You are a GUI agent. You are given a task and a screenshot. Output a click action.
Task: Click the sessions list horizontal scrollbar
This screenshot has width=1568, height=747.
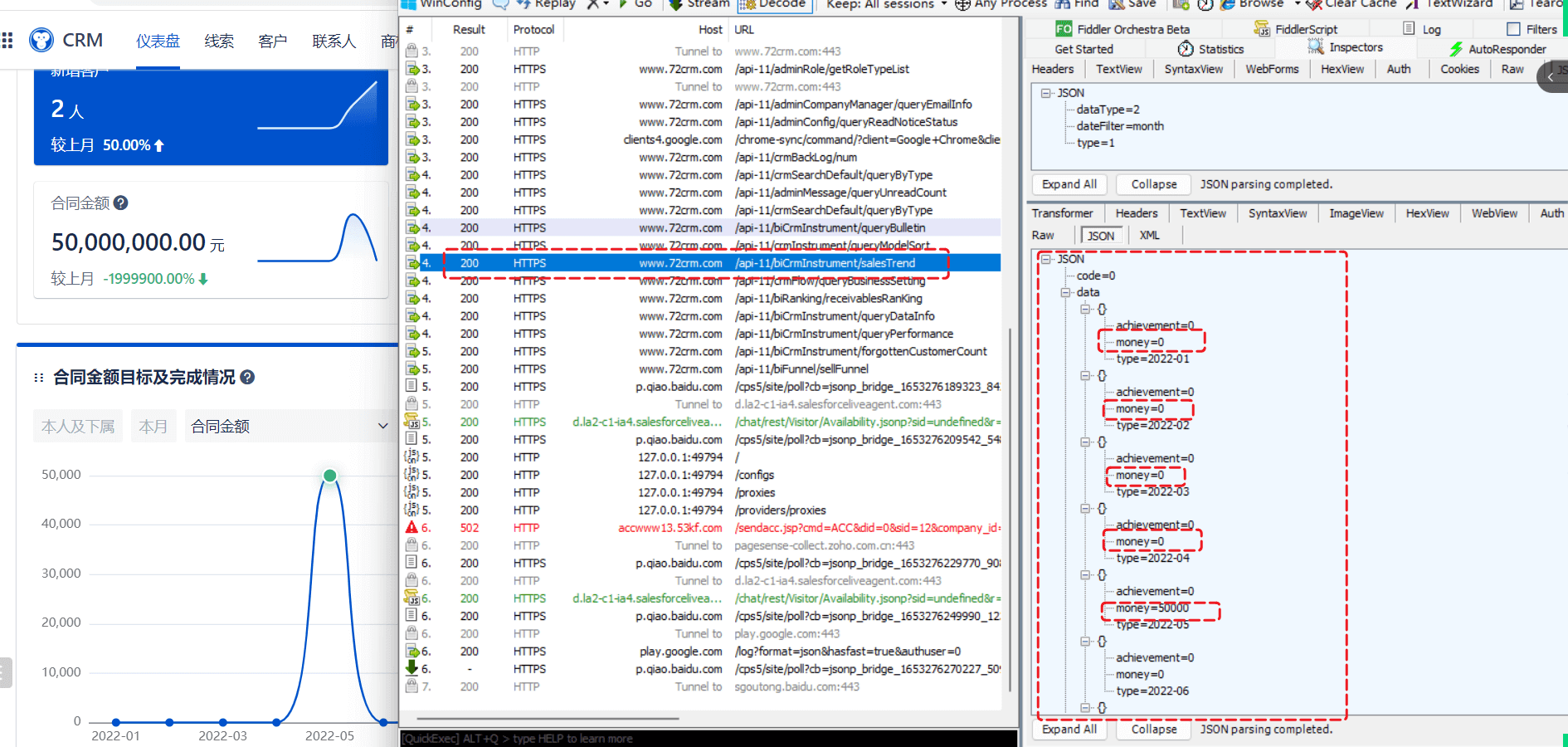[x=548, y=718]
